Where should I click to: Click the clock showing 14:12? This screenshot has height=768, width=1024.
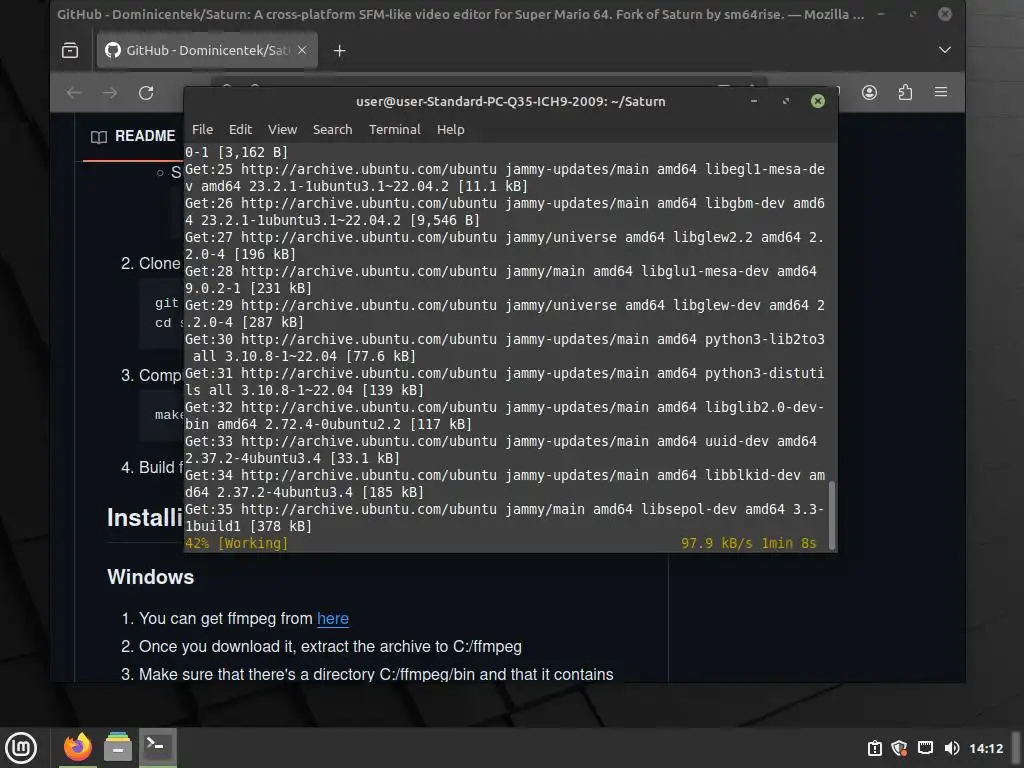(x=985, y=748)
